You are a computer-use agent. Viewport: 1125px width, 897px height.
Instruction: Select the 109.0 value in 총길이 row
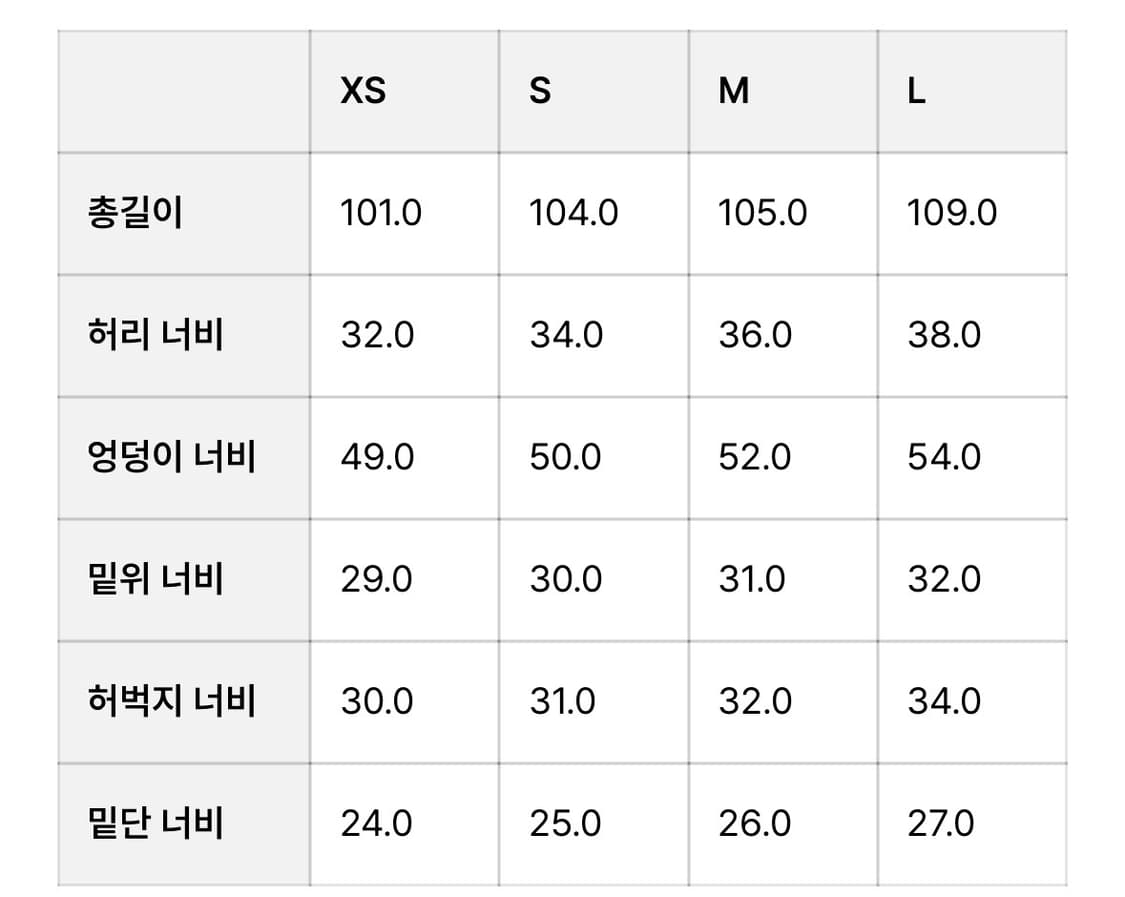coord(952,214)
